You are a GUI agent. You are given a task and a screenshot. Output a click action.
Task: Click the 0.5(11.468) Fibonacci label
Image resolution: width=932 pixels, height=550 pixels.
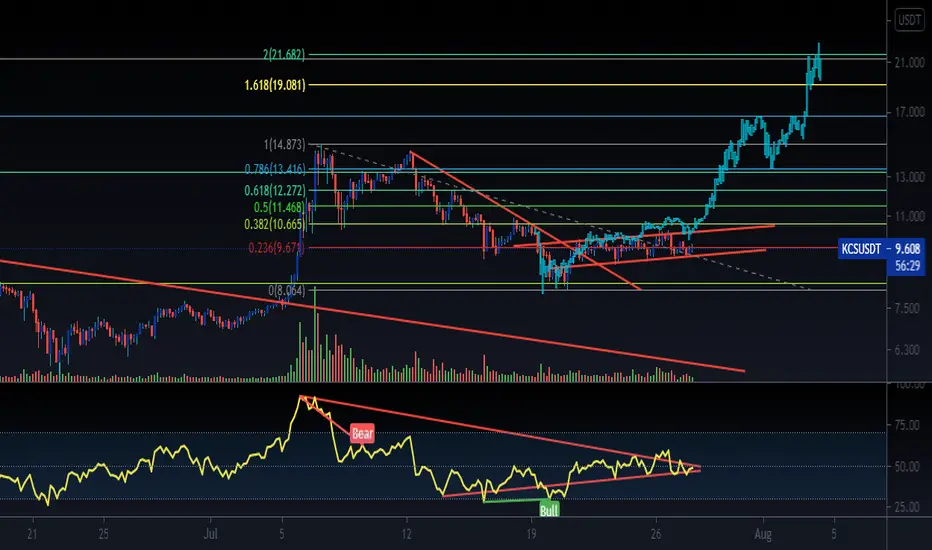[x=279, y=208]
